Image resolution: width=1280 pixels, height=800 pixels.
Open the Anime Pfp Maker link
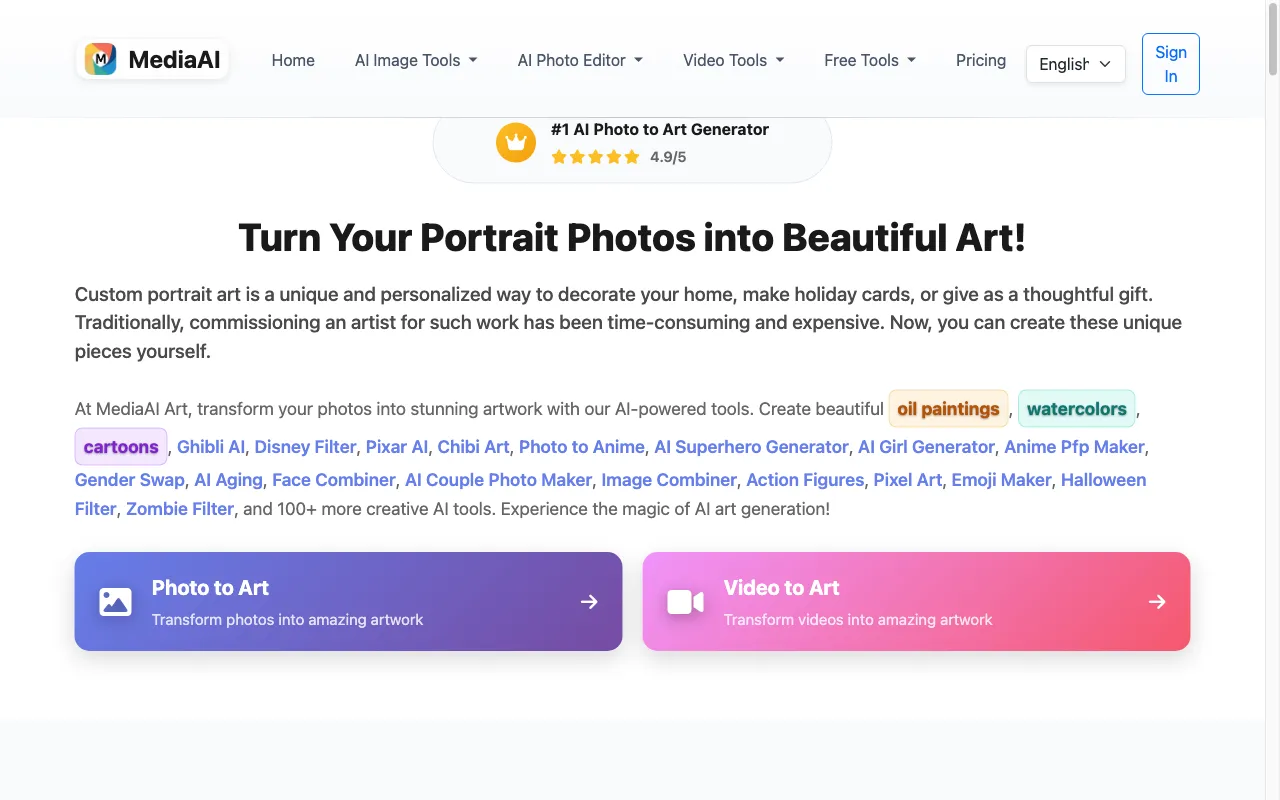1075,447
